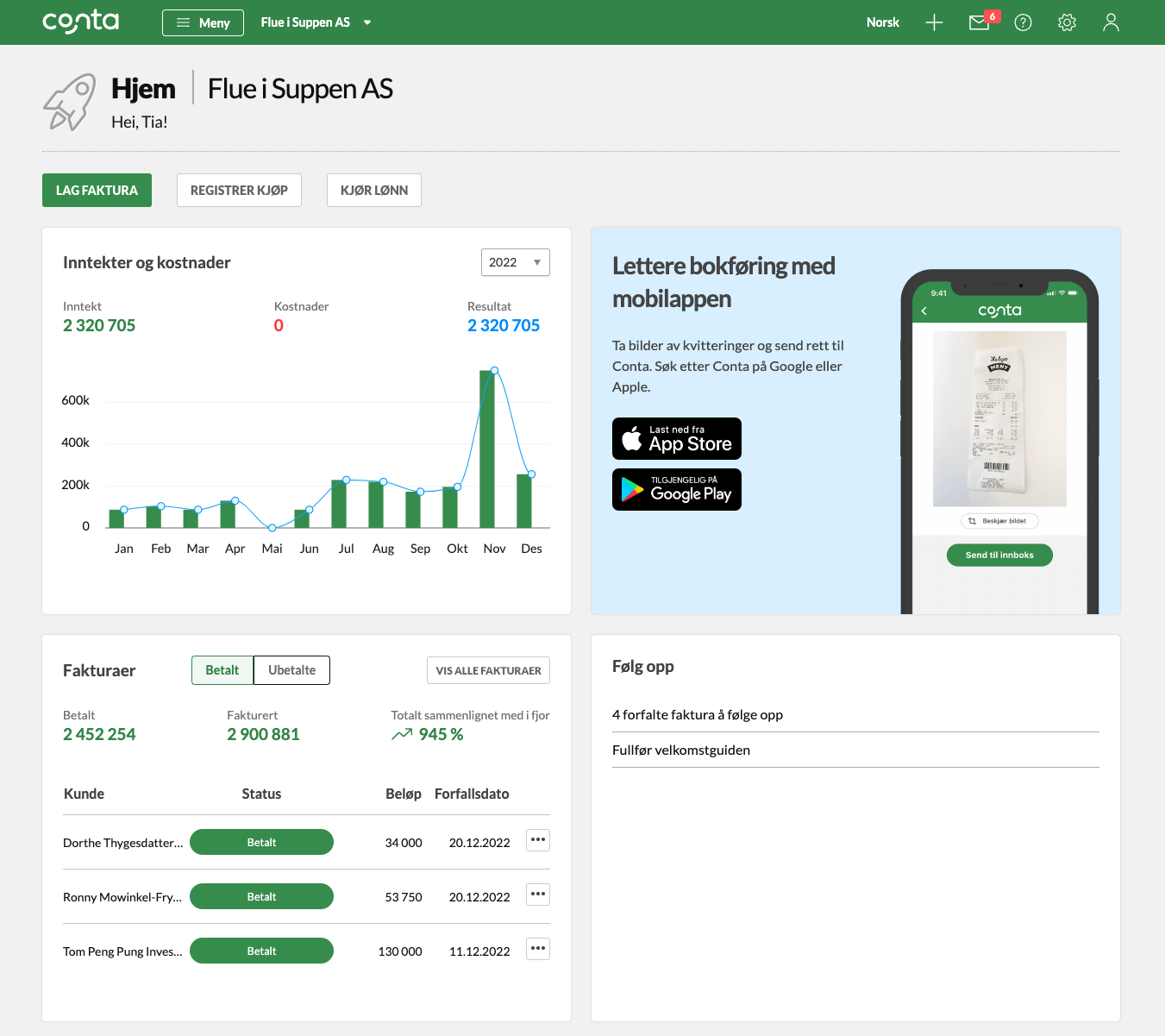Open more options for Ronny Mowinkel-Fry invoice

pyautogui.click(x=538, y=895)
